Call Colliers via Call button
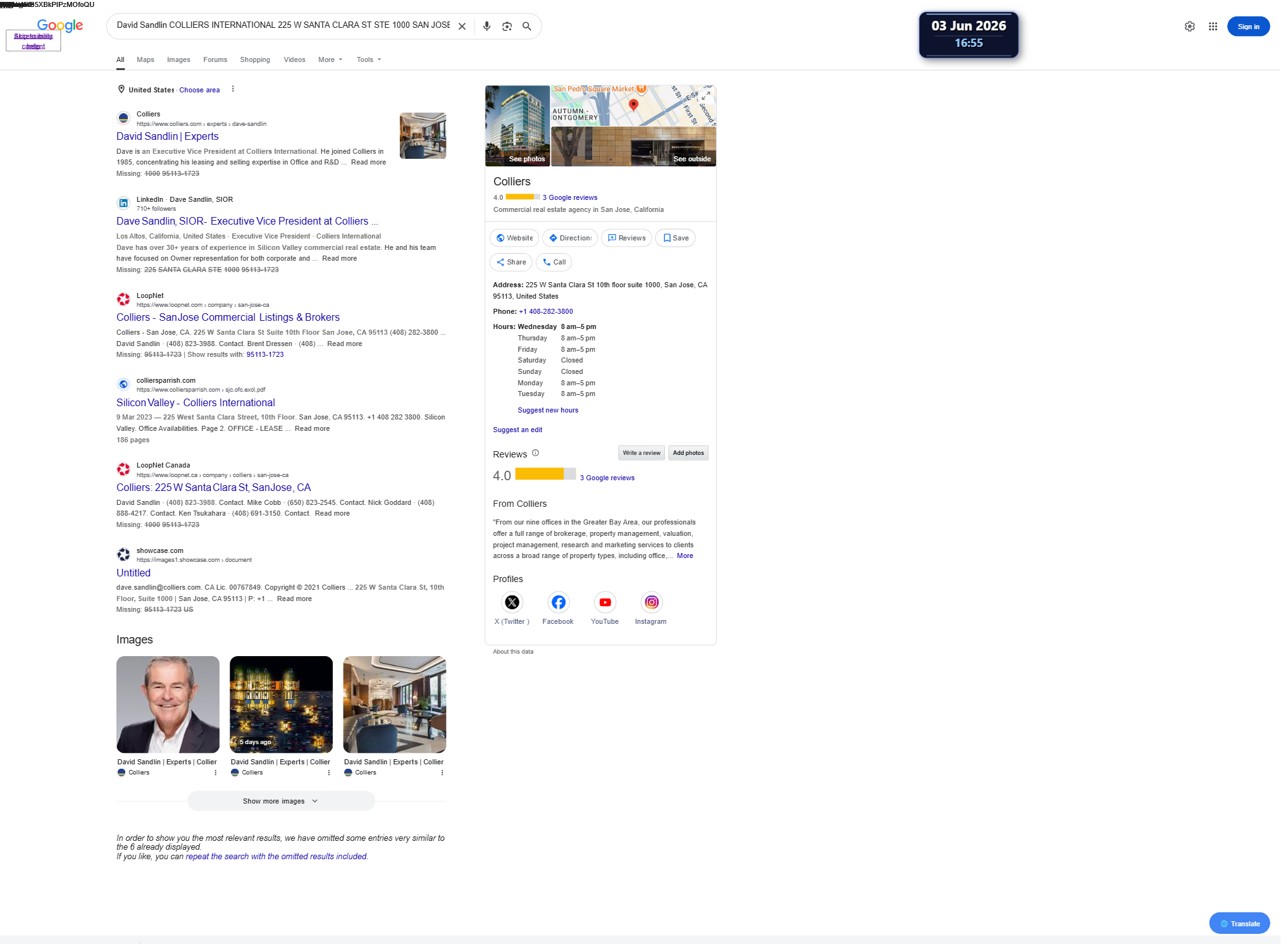This screenshot has width=1288, height=944. pos(554,262)
